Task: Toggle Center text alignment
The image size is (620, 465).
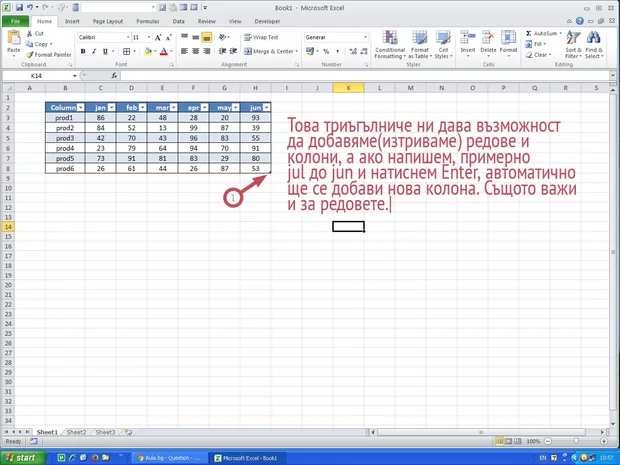Action: pos(195,51)
